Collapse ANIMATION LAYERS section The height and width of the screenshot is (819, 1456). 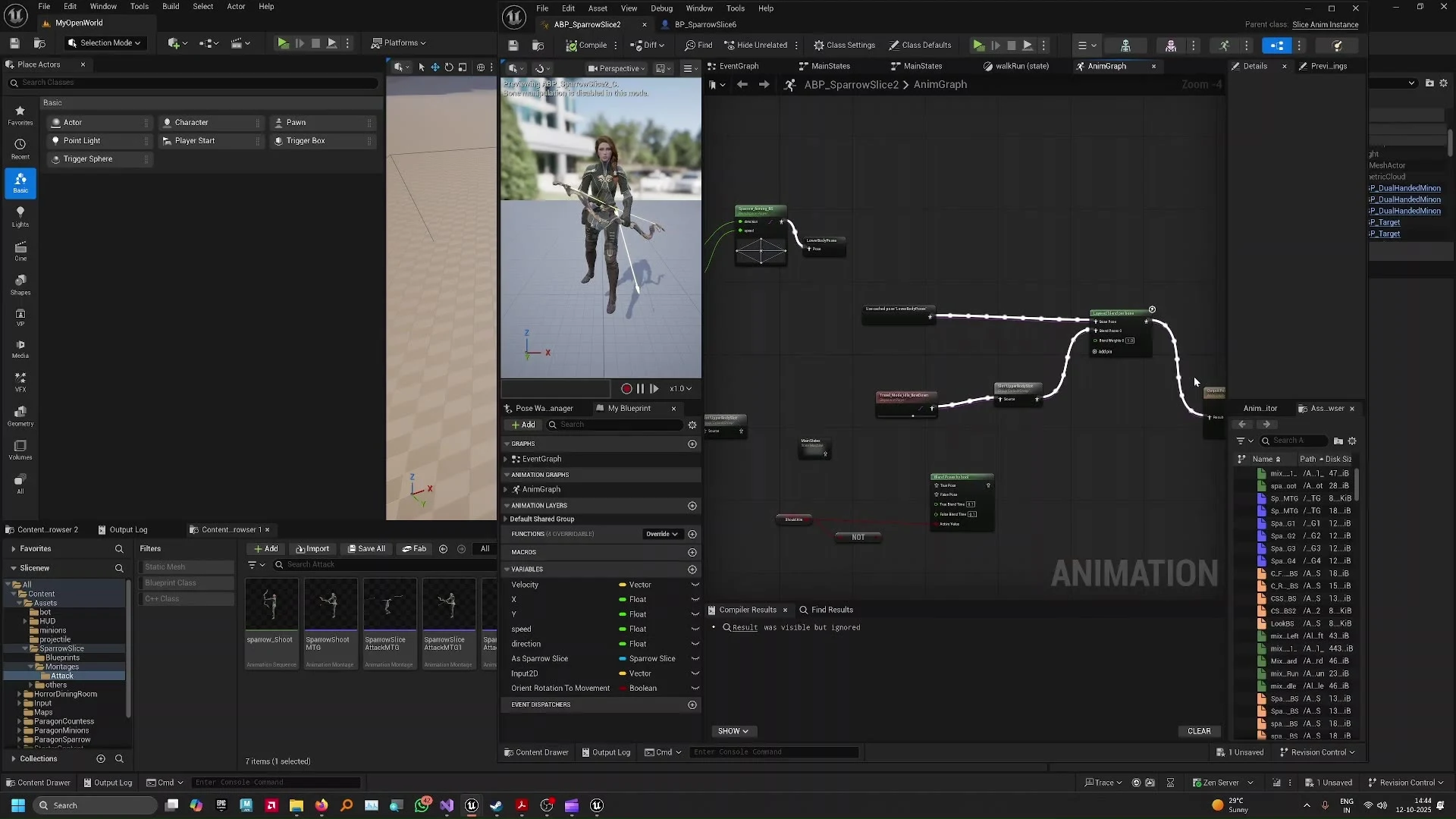click(507, 506)
